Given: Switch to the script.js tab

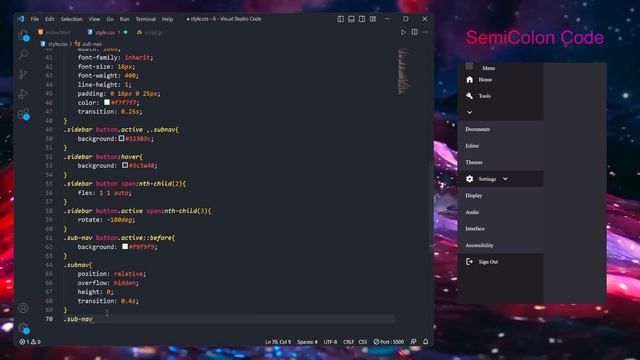Looking at the screenshot, I should click(150, 32).
